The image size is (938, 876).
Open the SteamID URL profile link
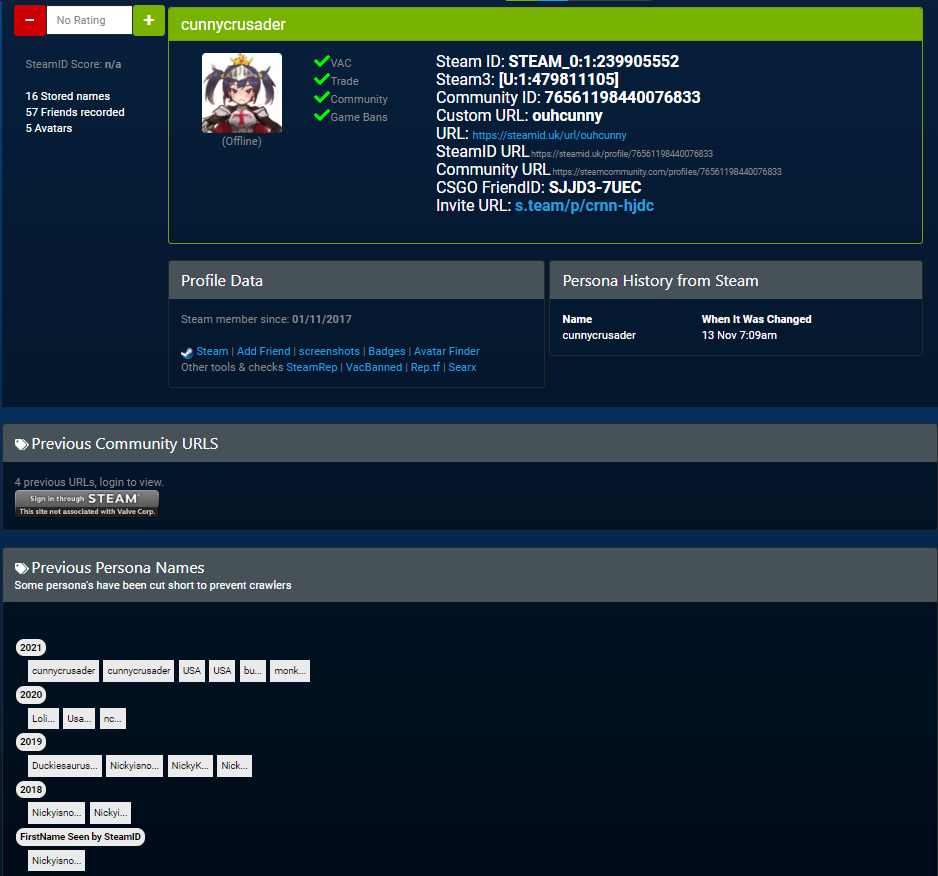tap(622, 154)
